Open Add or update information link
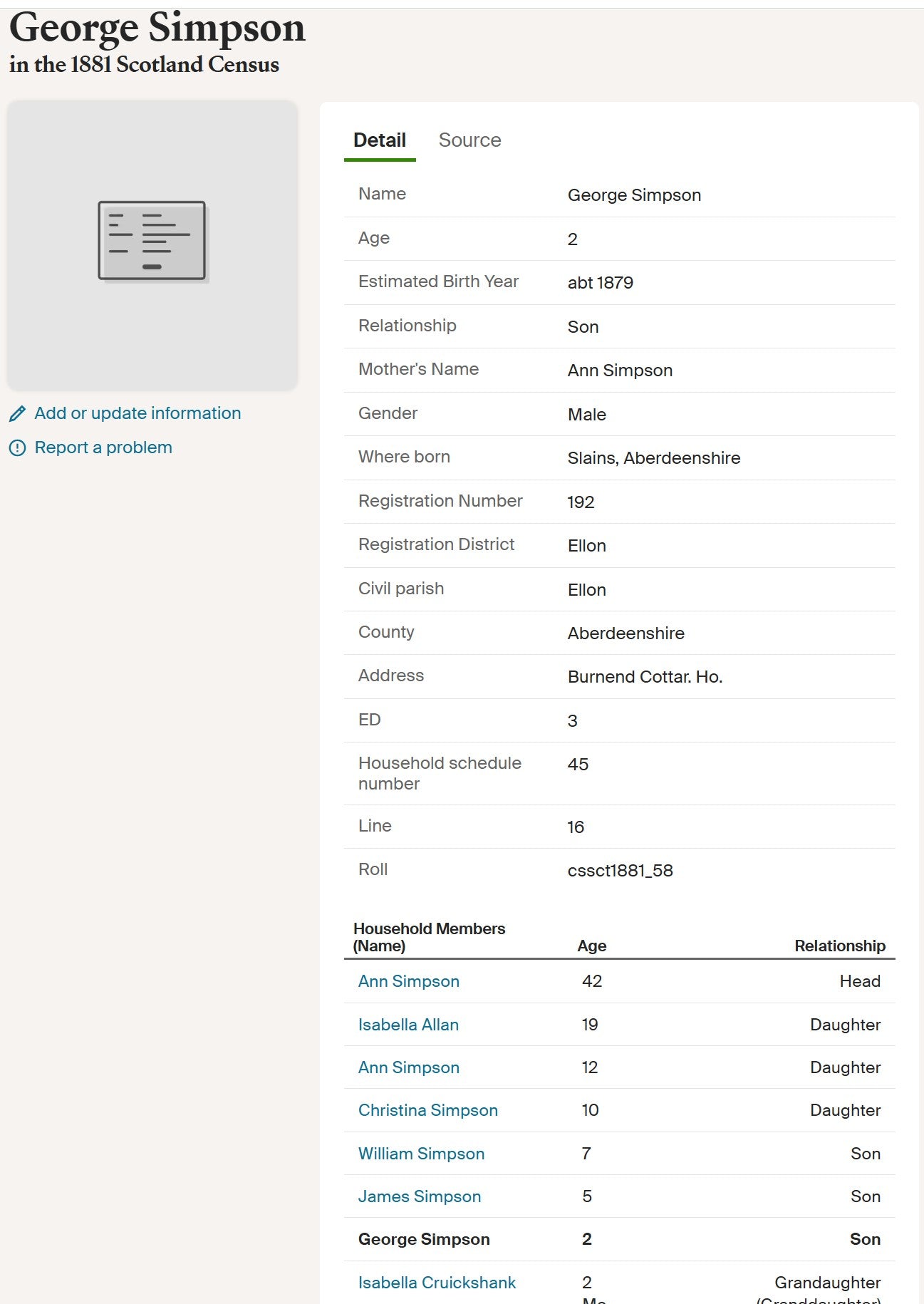924x1304 pixels. coord(137,413)
